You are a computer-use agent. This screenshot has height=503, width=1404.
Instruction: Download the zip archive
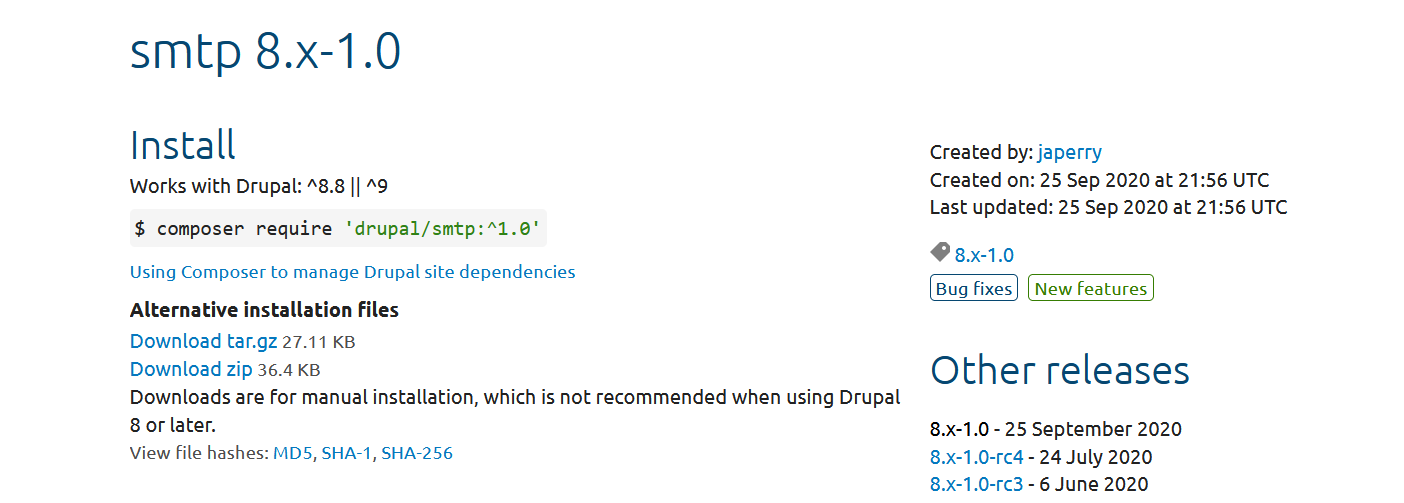pos(191,369)
